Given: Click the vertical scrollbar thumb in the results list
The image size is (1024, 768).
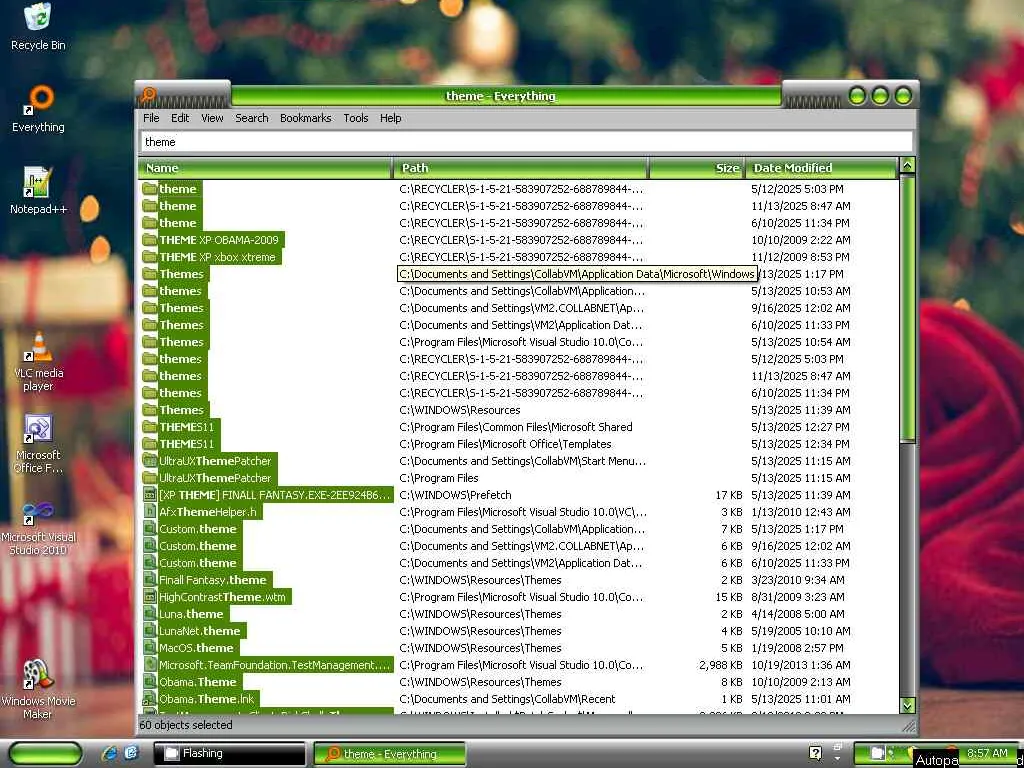Looking at the screenshot, I should [906, 308].
